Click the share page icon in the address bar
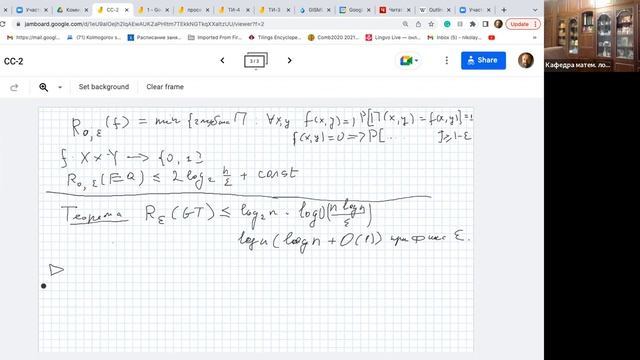Screen dimensions: 640x360 [x=418, y=24]
